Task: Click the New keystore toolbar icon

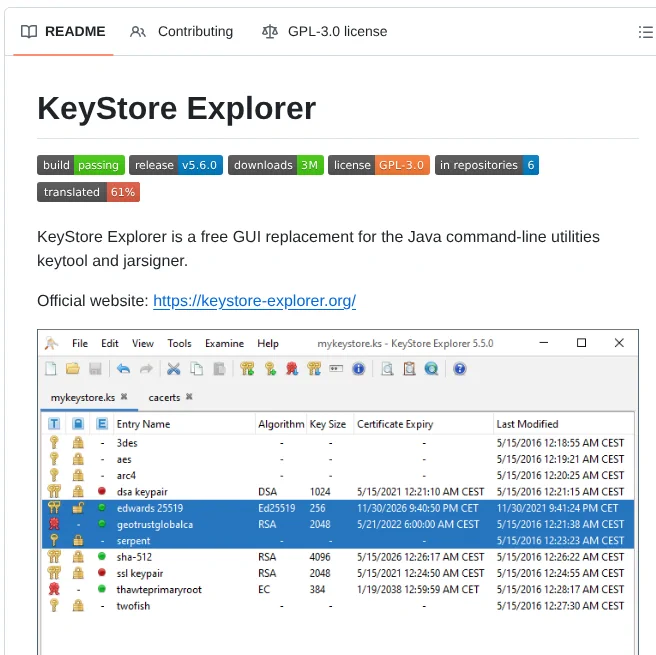Action: click(x=51, y=369)
